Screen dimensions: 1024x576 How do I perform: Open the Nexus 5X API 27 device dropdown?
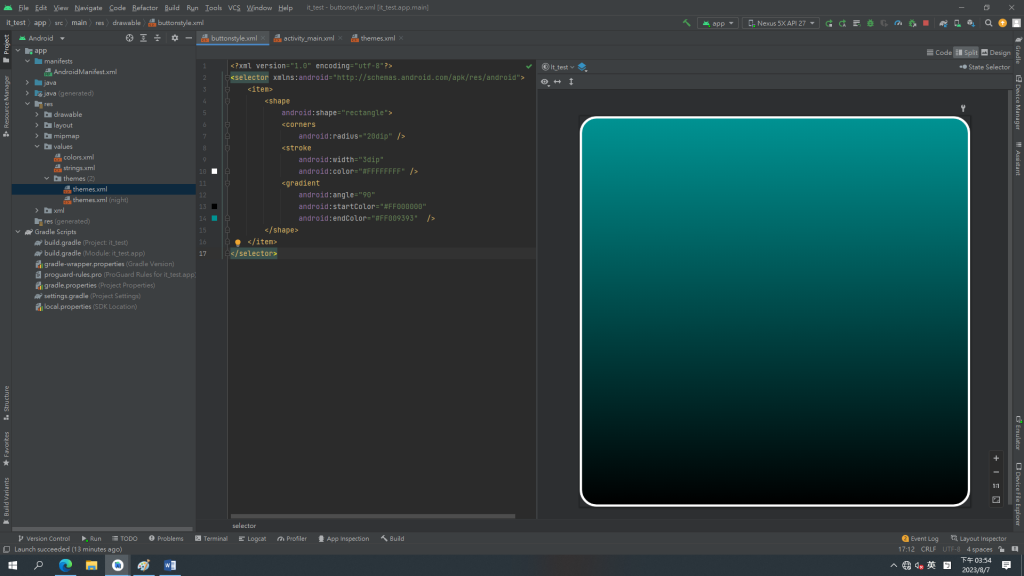[x=781, y=23]
